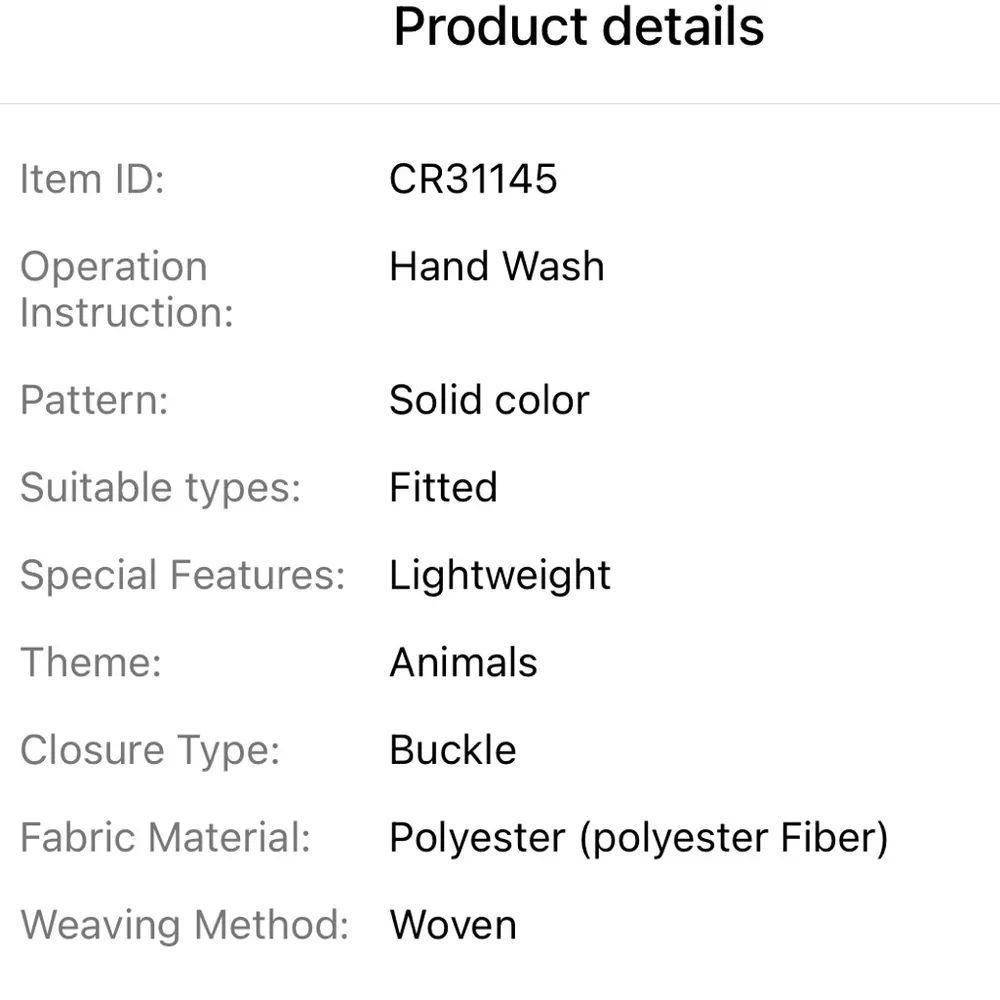Select the Solid color value
The height and width of the screenshot is (1000, 1000).
(x=489, y=400)
